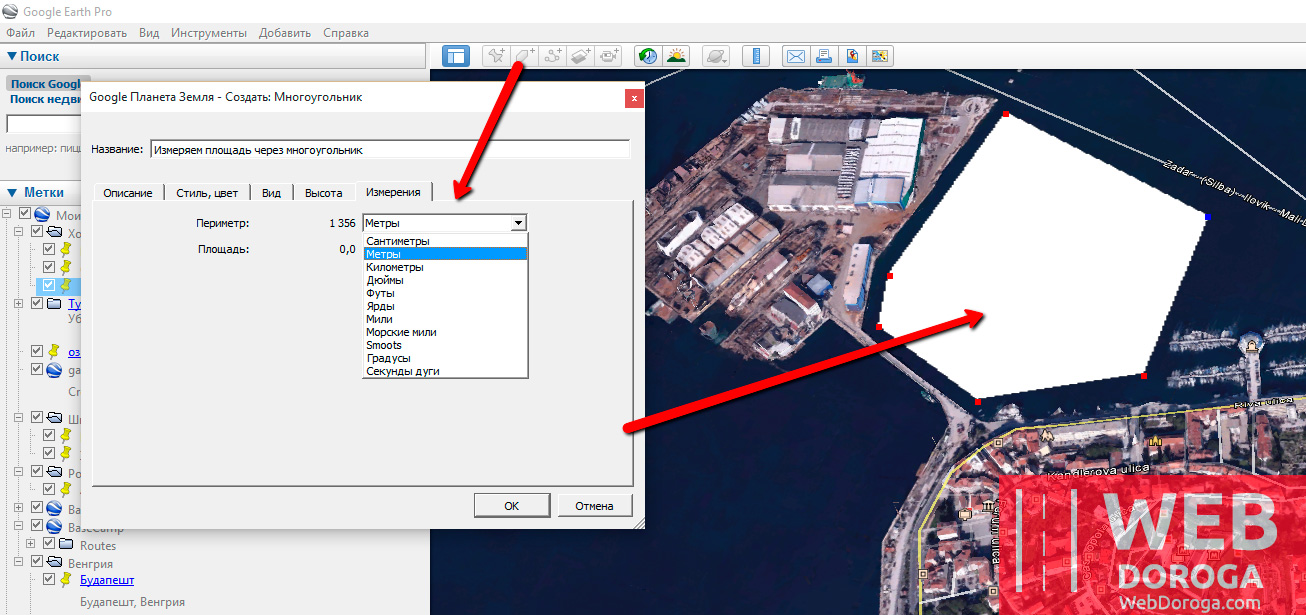Click the Google Earth Pro title icon
1306x615 pixels.
(x=10, y=11)
